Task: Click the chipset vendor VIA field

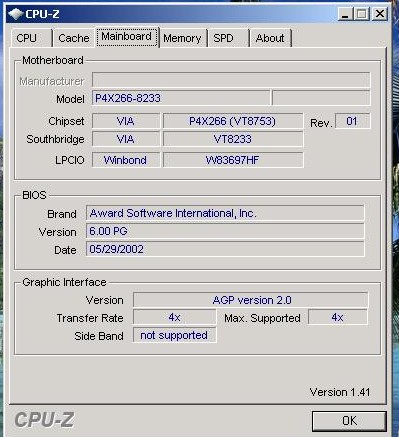Action: click(x=126, y=121)
